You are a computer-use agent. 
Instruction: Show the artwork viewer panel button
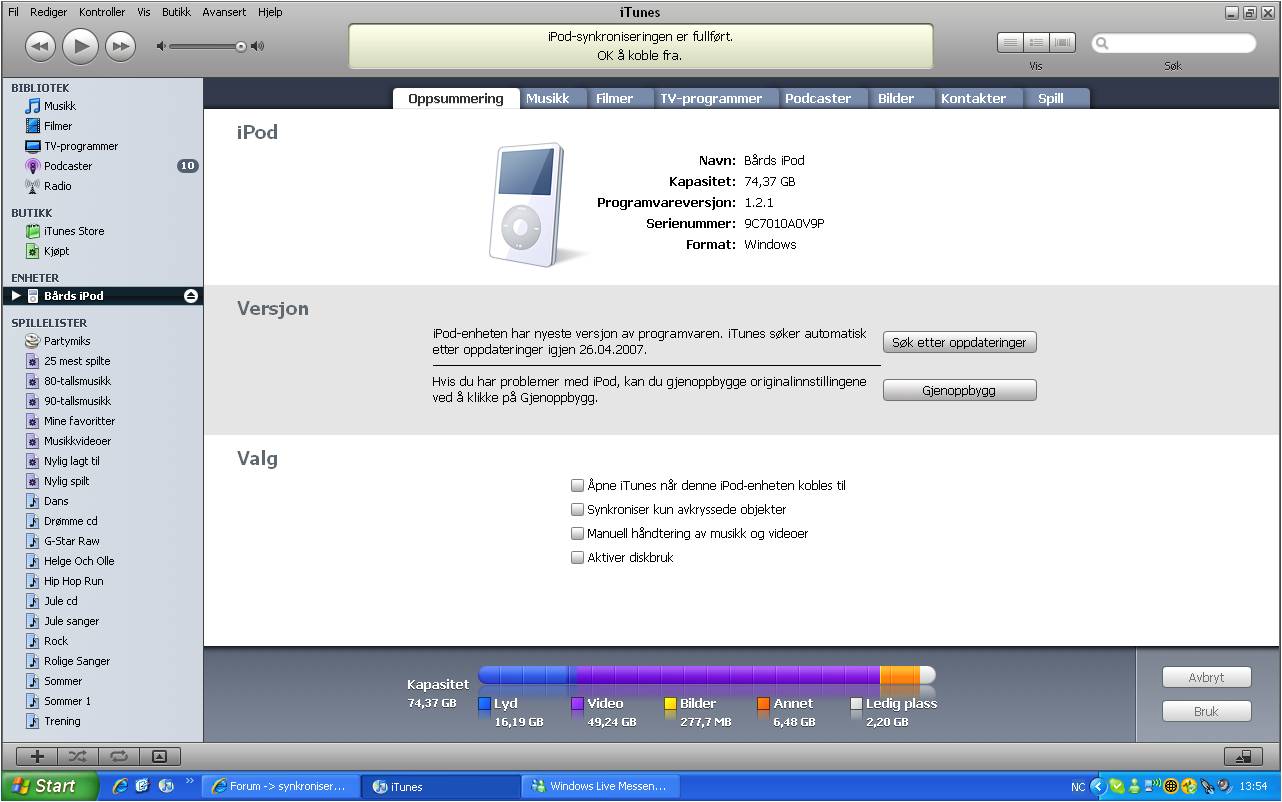159,757
